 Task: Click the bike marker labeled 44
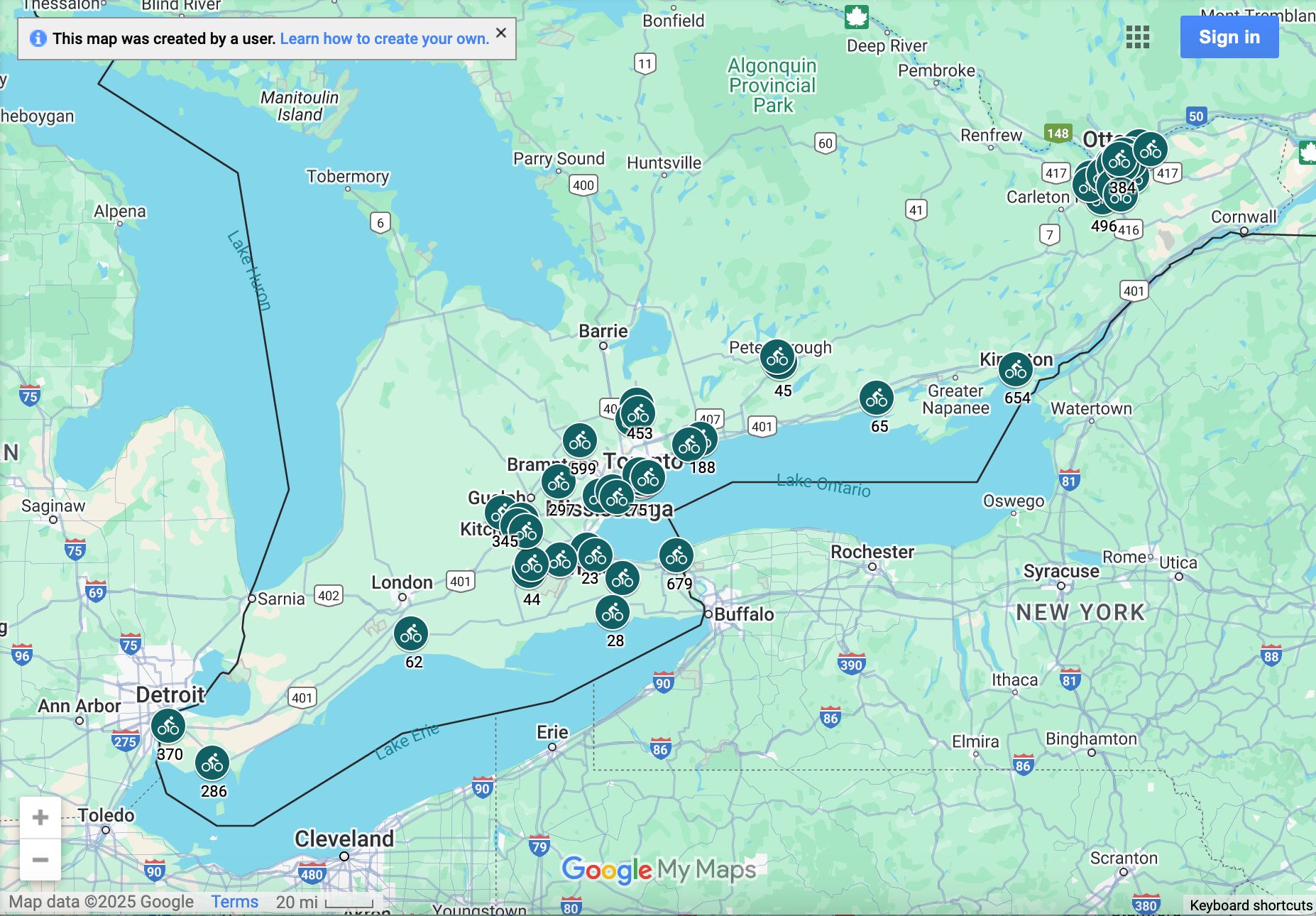pos(532,565)
